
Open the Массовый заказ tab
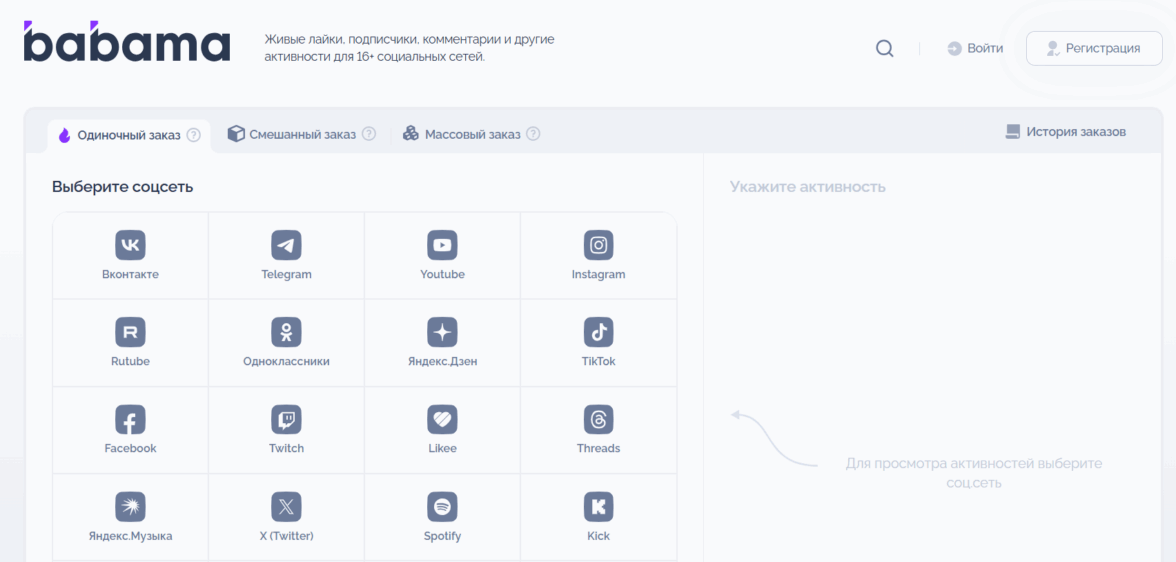471,134
